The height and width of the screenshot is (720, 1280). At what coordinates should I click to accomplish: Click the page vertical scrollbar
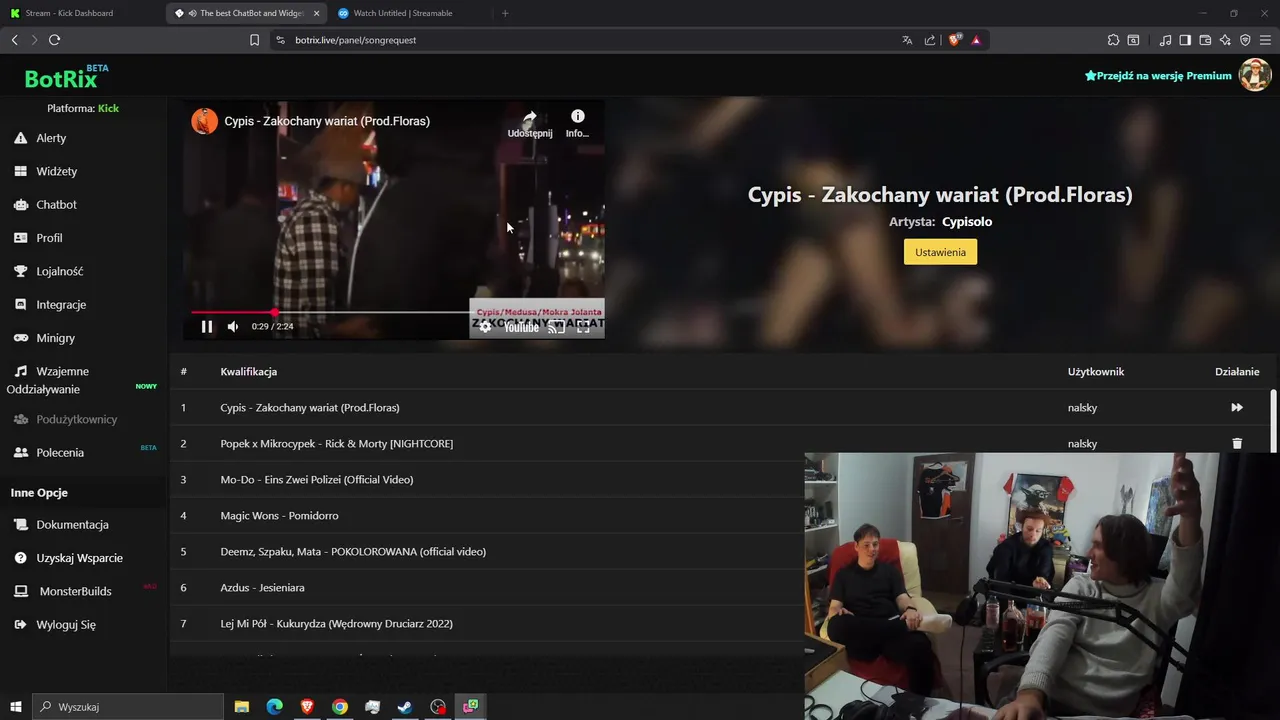tap(1273, 420)
